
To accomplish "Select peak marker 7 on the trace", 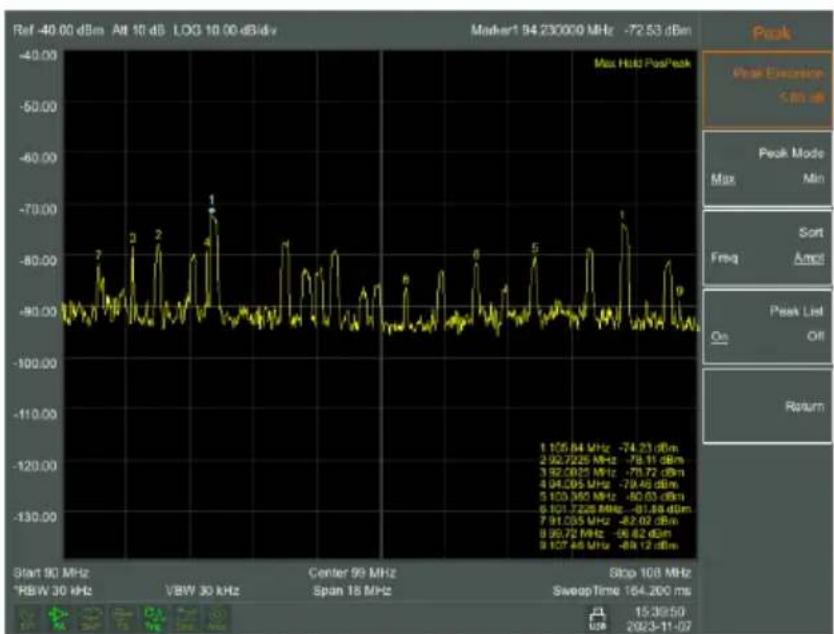I will pos(98,256).
